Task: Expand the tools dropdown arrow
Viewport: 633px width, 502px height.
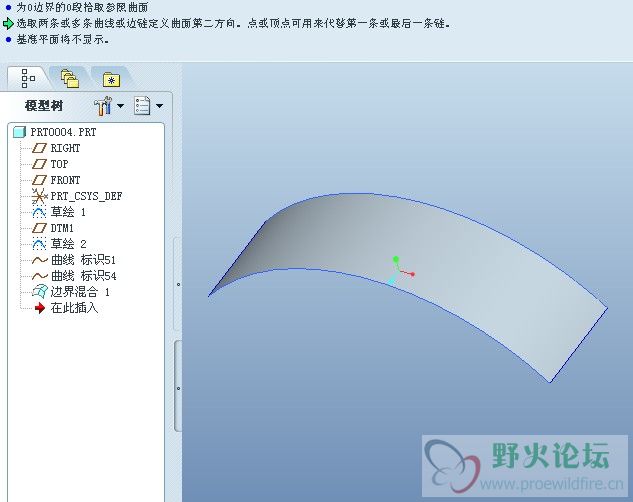Action: pyautogui.click(x=120, y=106)
